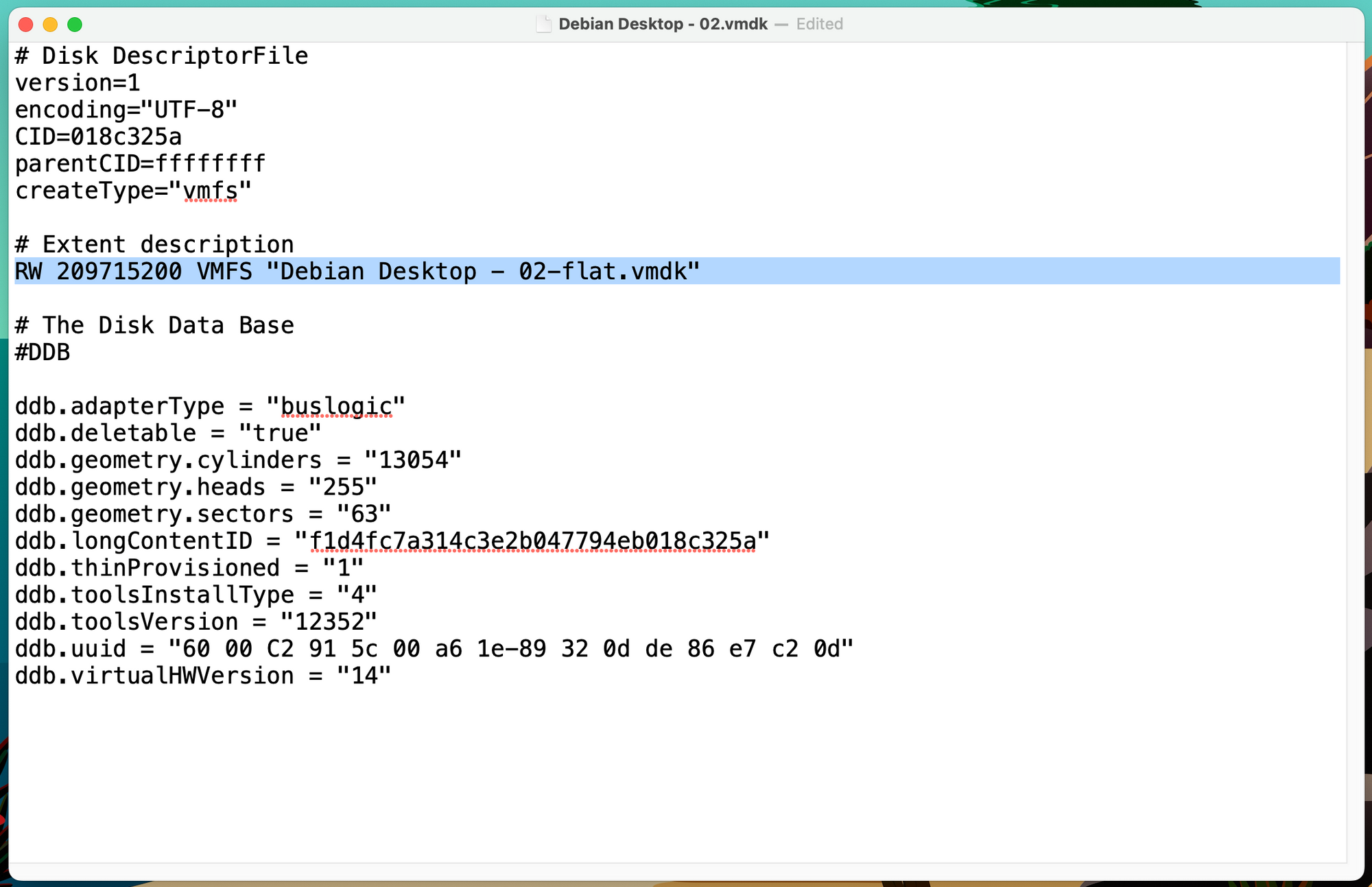Click the version=1 line
Viewport: 1372px width, 887px height.
(78, 83)
